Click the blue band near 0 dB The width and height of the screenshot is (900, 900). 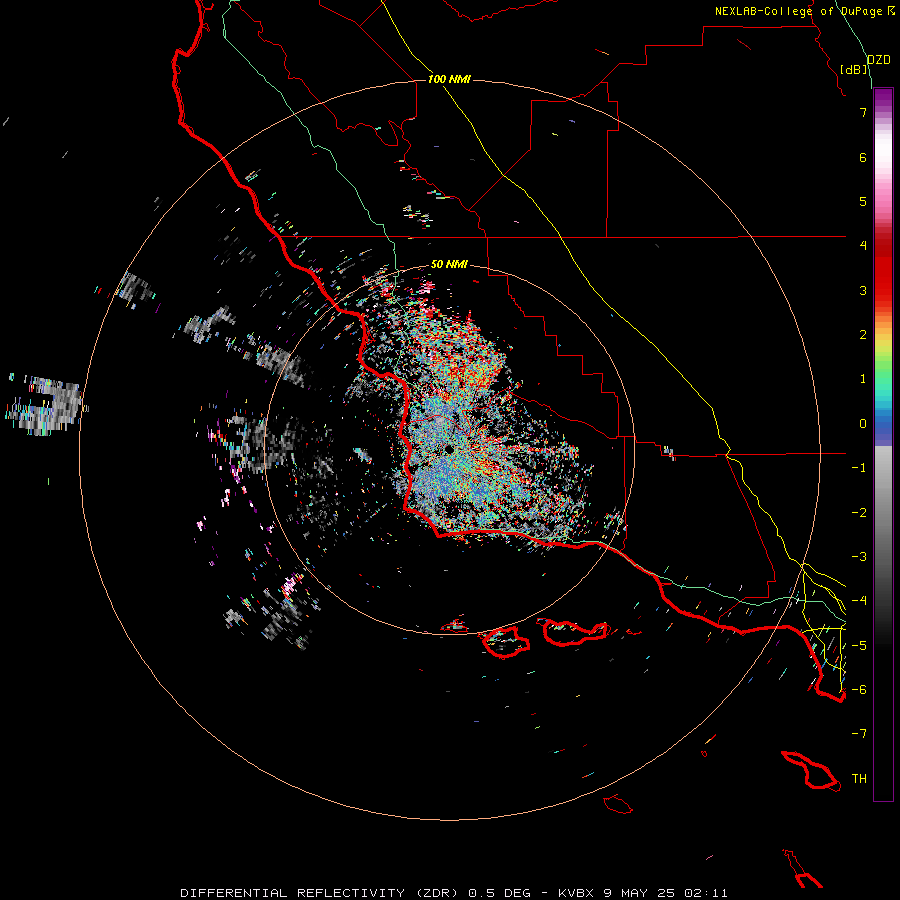883,425
